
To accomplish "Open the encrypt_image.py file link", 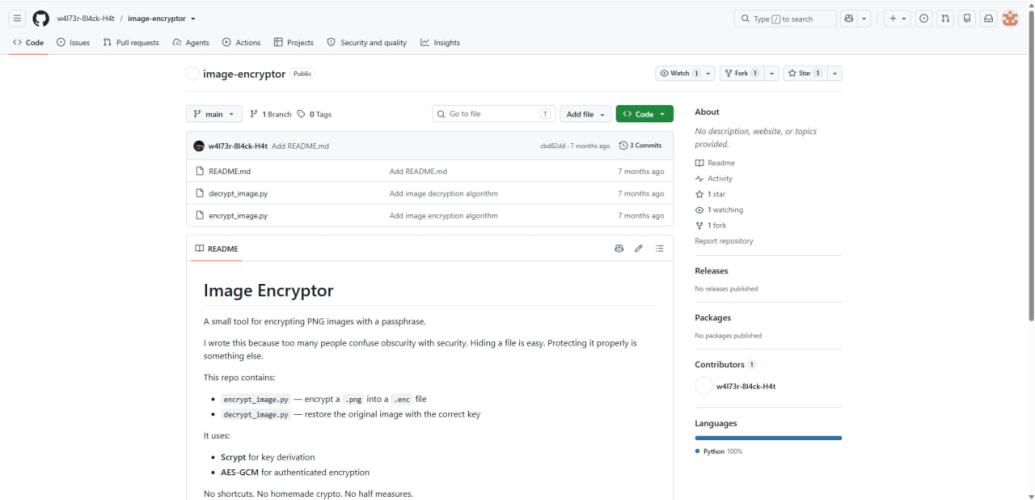I will [238, 215].
